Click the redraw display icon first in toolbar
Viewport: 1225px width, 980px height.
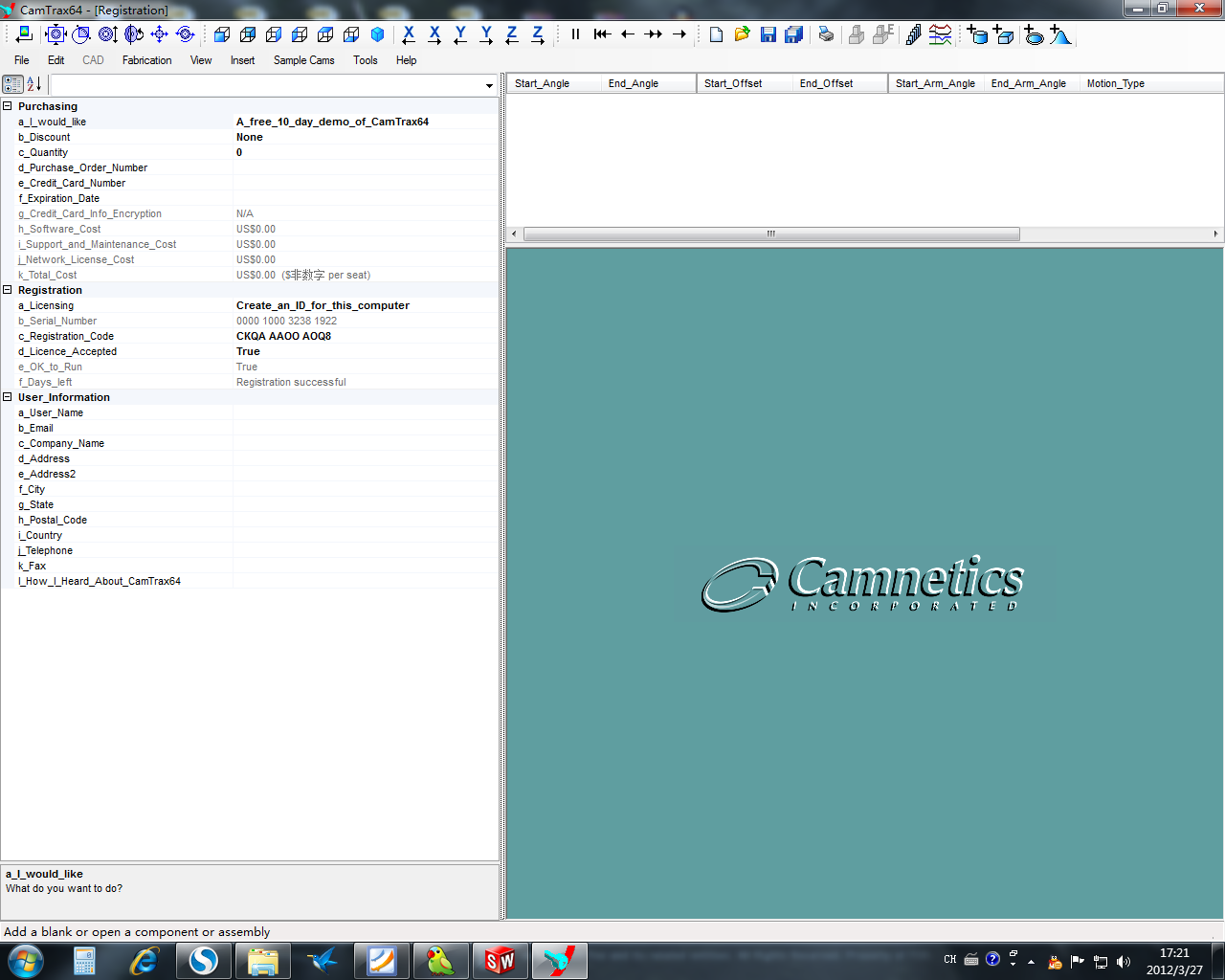click(24, 34)
